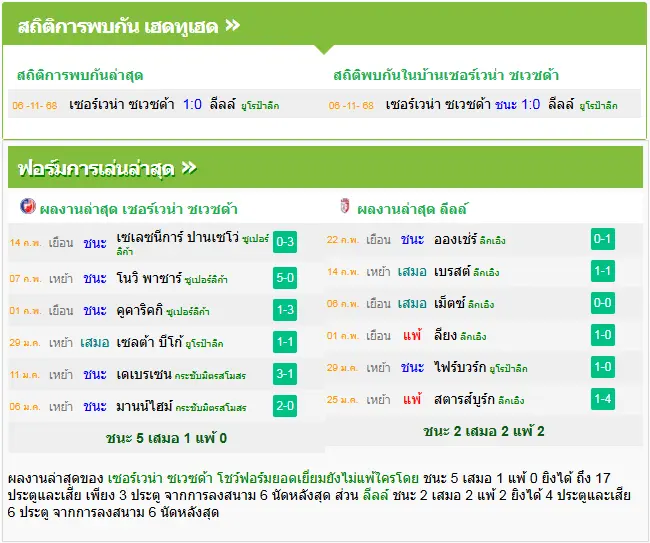The image size is (650, 543).
Task: Click opponent name เซลต้า บีโก้
Action: tap(149, 342)
